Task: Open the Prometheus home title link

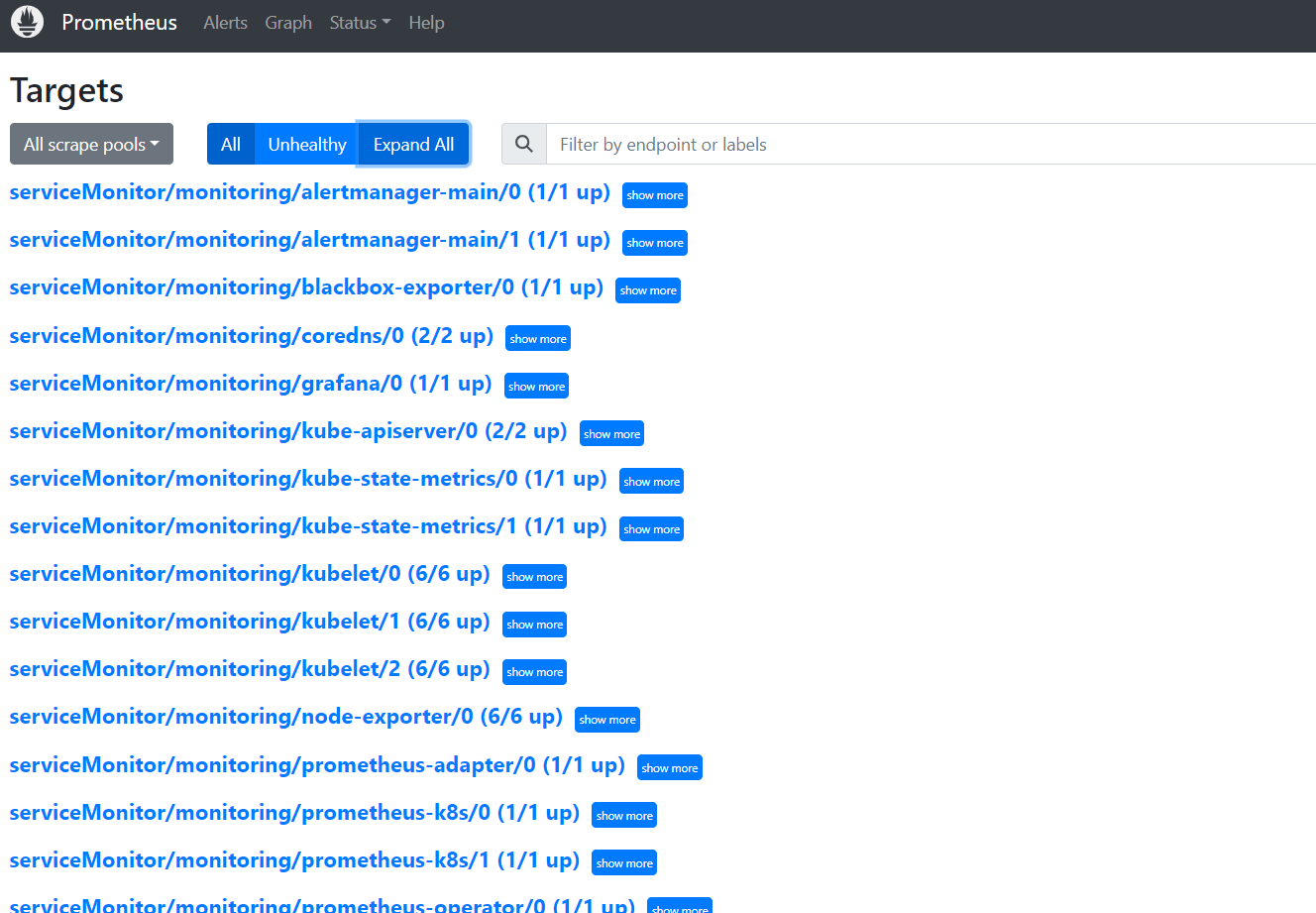Action: coord(119,22)
